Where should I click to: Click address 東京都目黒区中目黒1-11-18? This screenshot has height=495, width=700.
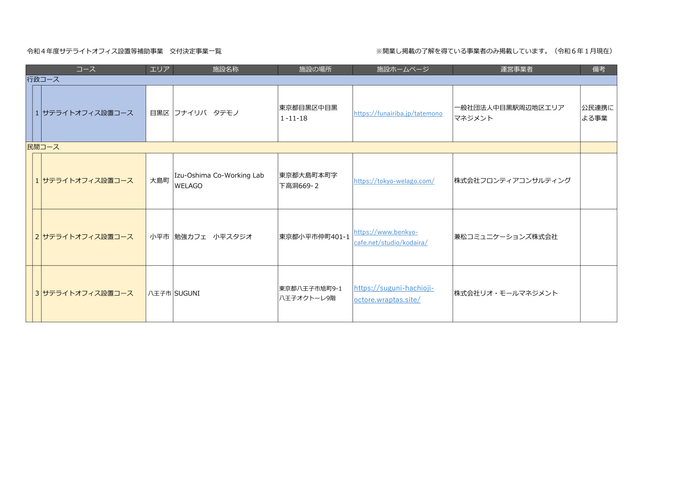coord(308,113)
